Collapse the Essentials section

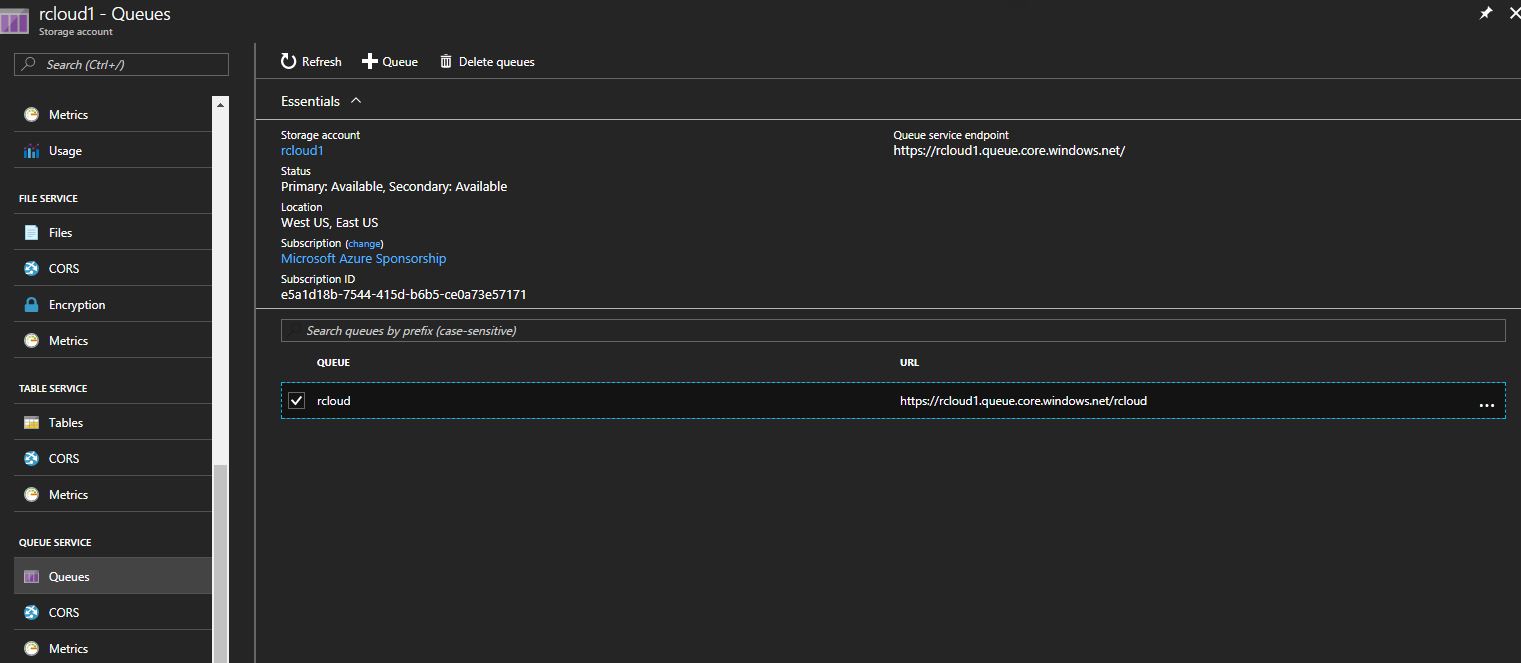point(356,101)
